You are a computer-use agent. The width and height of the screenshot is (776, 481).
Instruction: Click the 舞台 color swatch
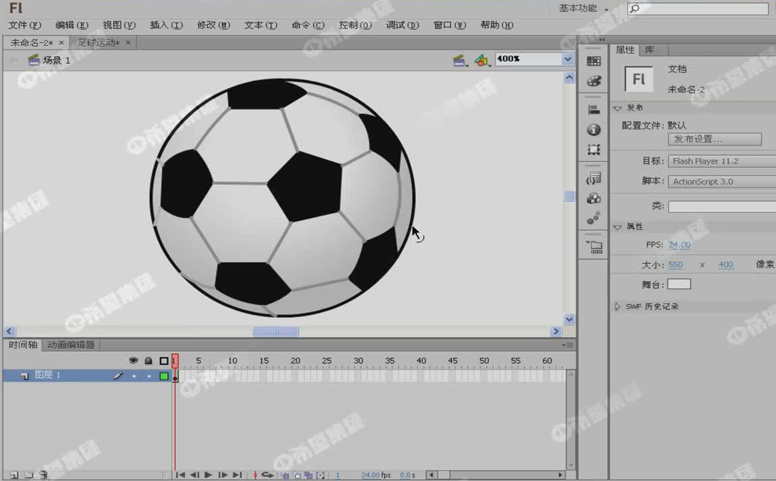coord(679,285)
